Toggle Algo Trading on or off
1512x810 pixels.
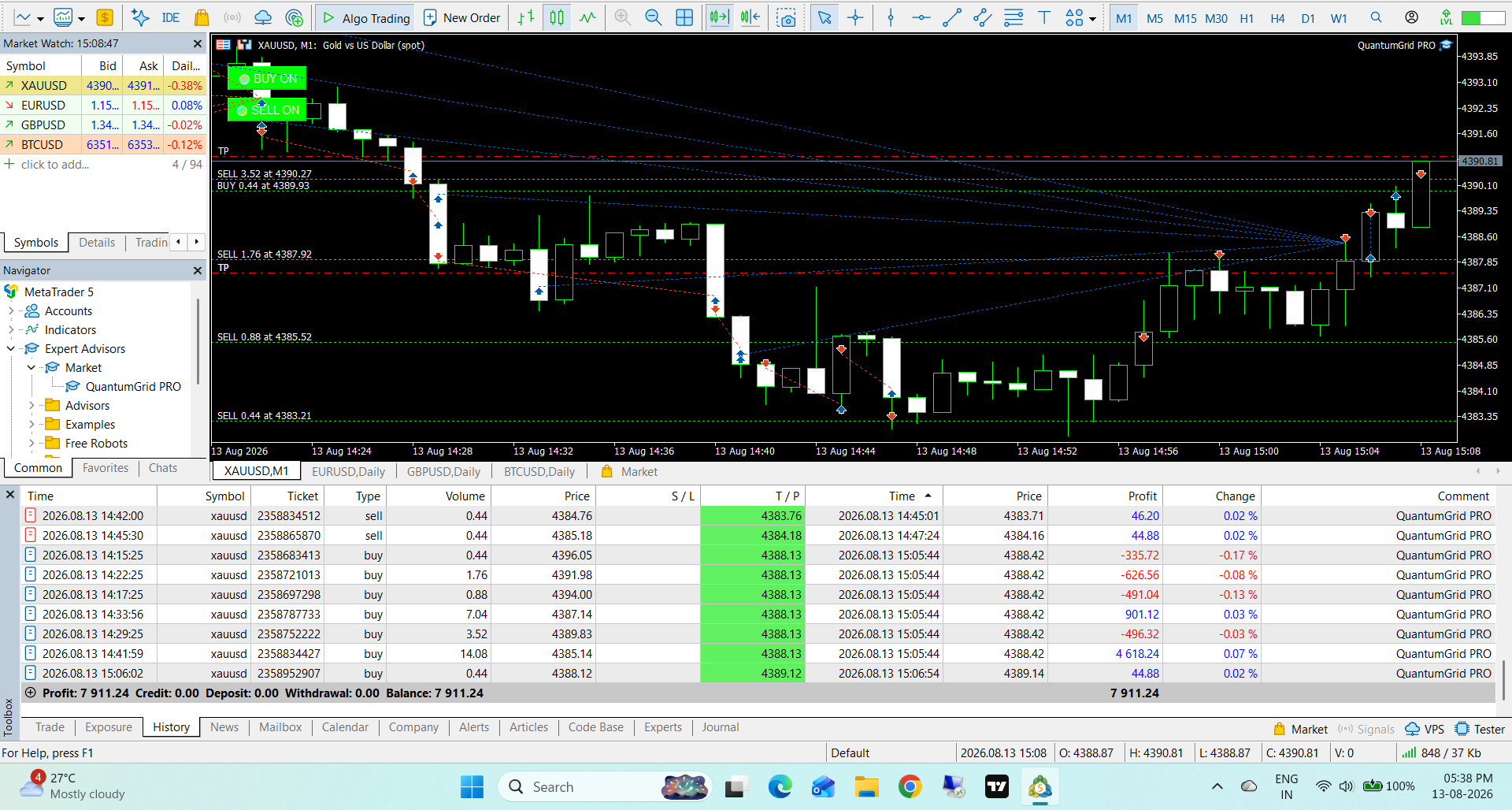(365, 17)
